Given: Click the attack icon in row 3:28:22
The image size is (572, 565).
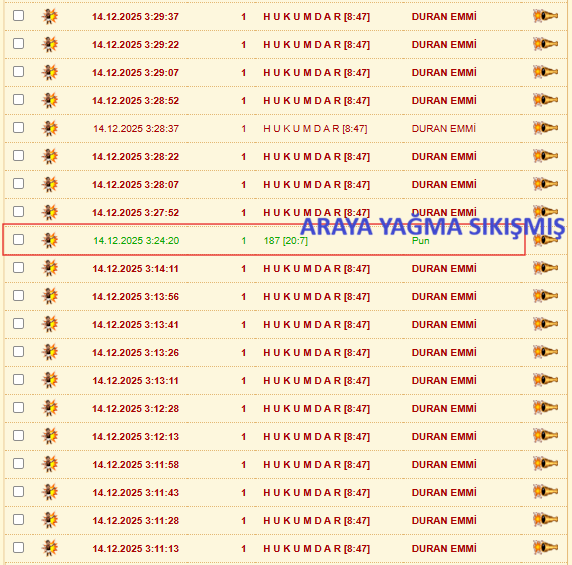Looking at the screenshot, I should (x=50, y=156).
